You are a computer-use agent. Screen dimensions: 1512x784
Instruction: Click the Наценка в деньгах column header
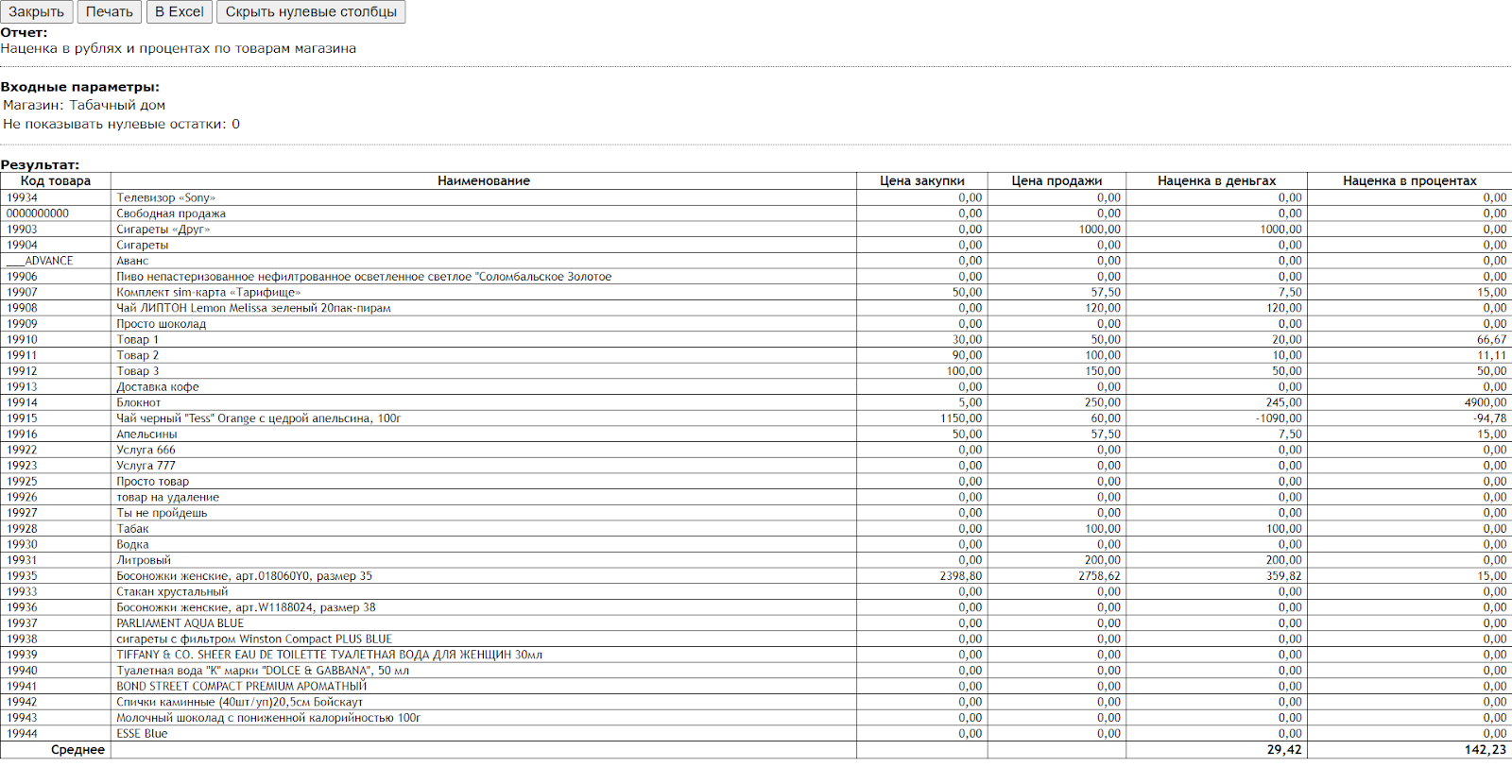(1216, 180)
